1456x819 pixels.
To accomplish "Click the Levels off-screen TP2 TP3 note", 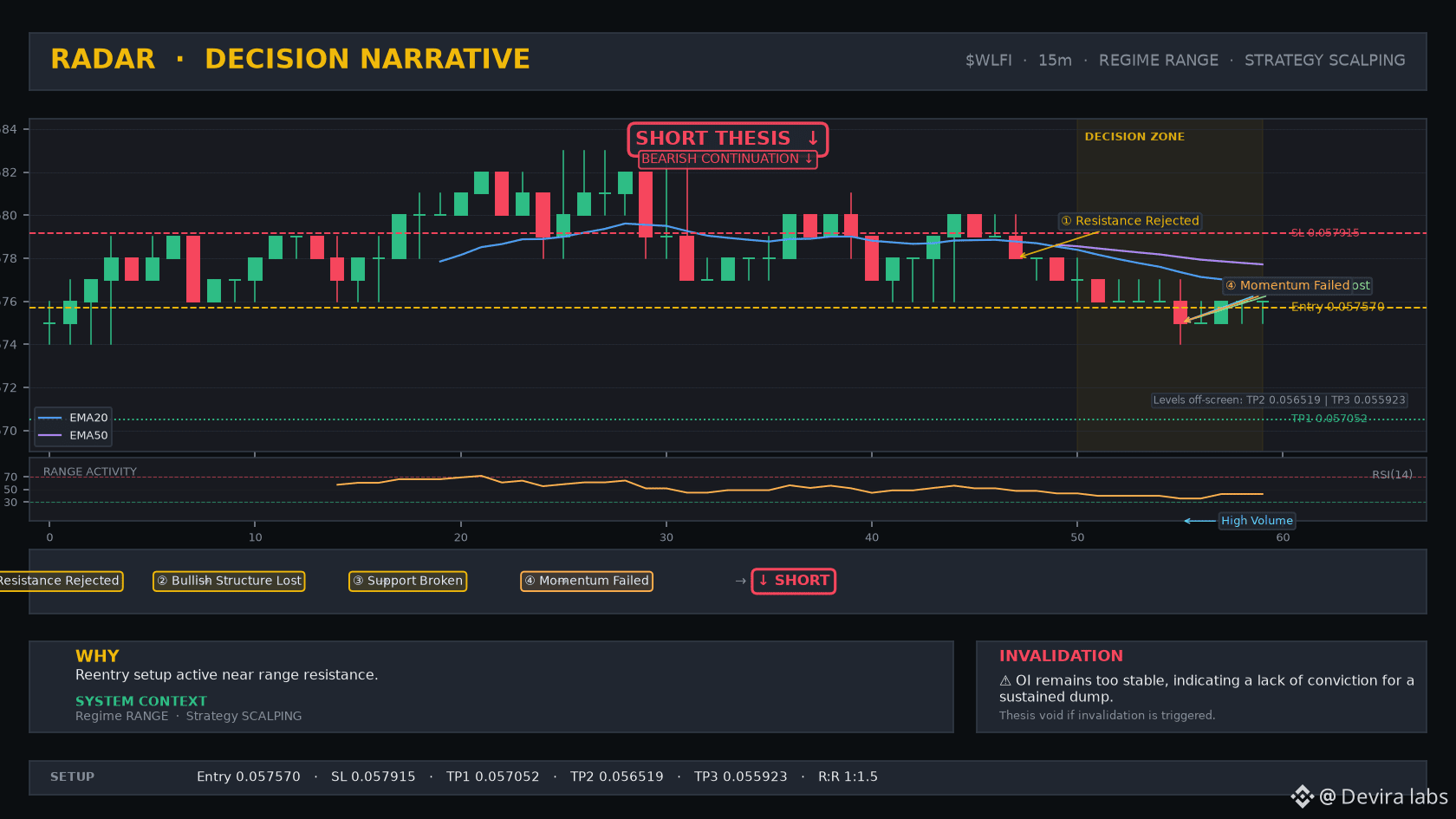I will (x=1279, y=400).
